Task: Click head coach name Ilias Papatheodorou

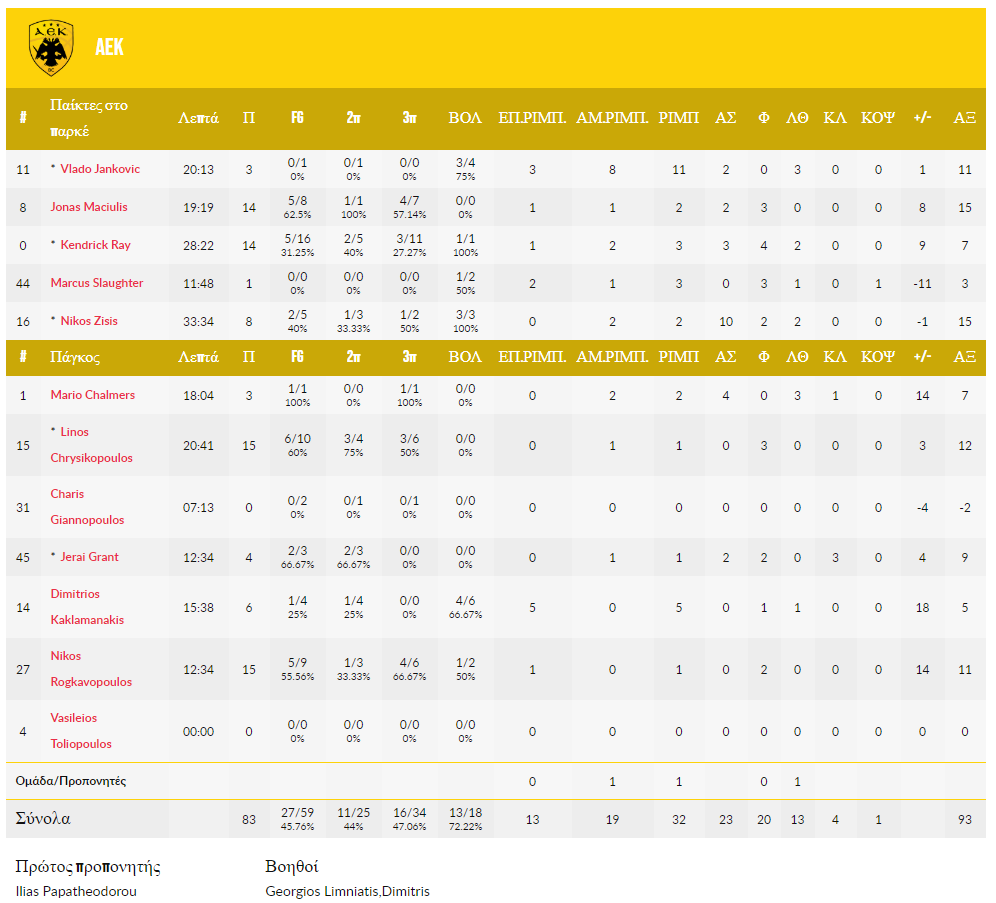Action: pyautogui.click(x=76, y=892)
